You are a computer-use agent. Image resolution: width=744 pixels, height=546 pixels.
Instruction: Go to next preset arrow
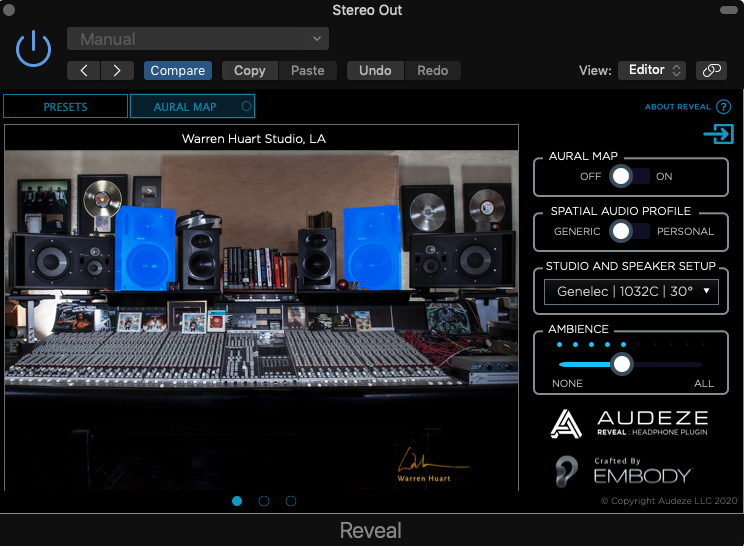pyautogui.click(x=117, y=71)
